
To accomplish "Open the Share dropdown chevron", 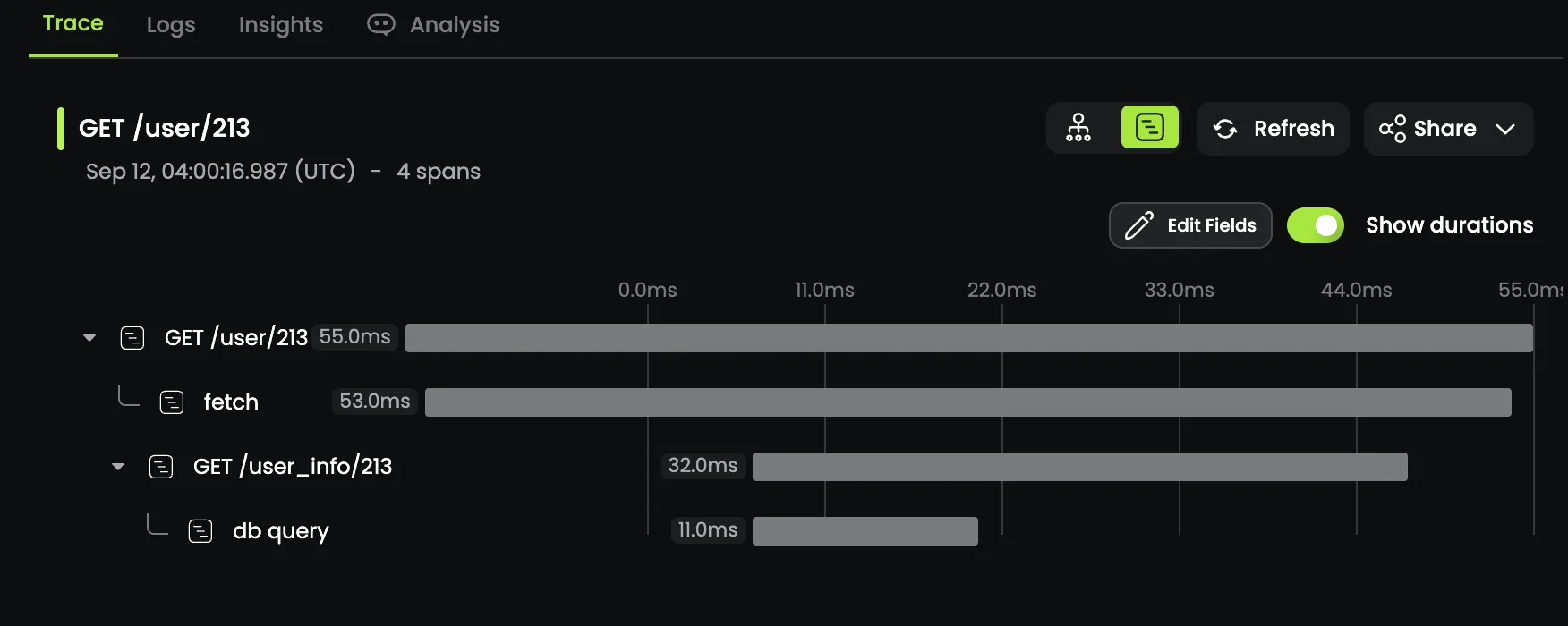I will click(x=1505, y=129).
